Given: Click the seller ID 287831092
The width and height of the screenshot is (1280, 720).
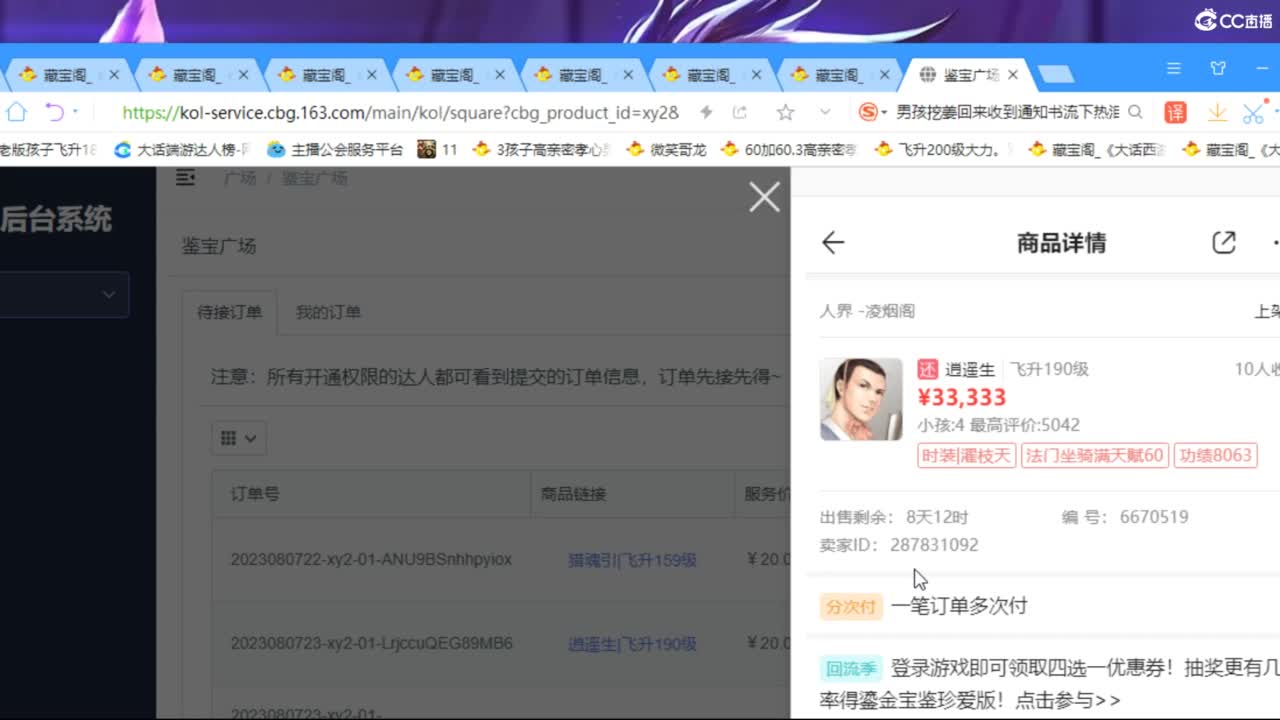Looking at the screenshot, I should coord(934,545).
